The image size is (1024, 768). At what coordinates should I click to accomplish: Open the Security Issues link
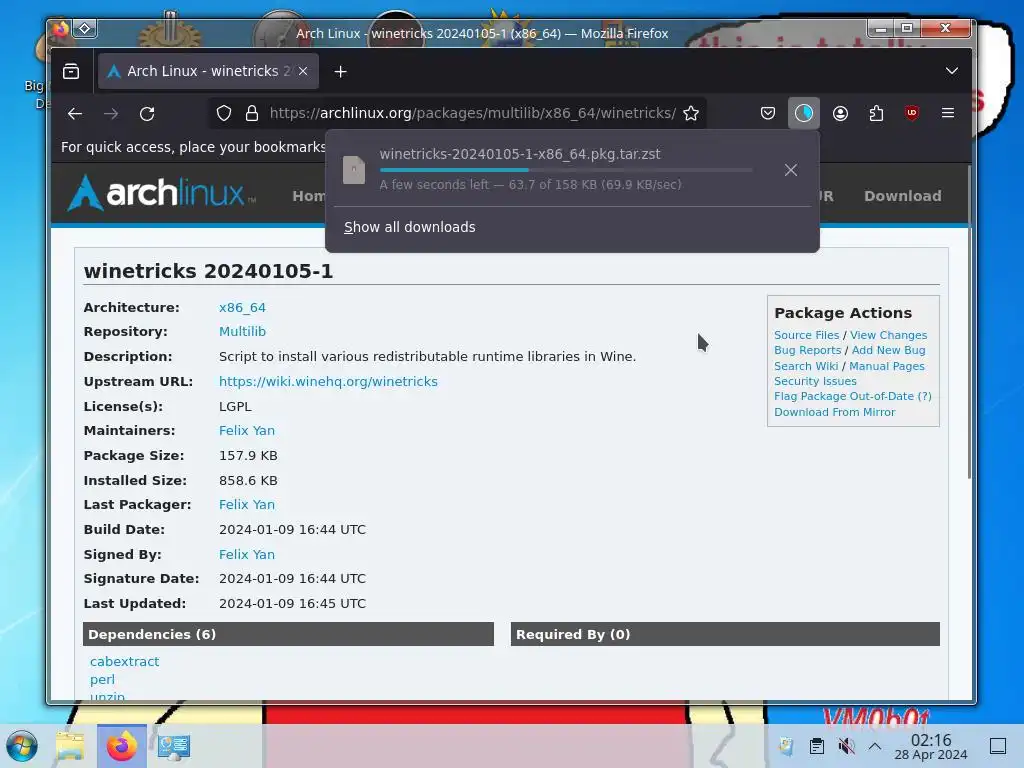pyautogui.click(x=815, y=381)
